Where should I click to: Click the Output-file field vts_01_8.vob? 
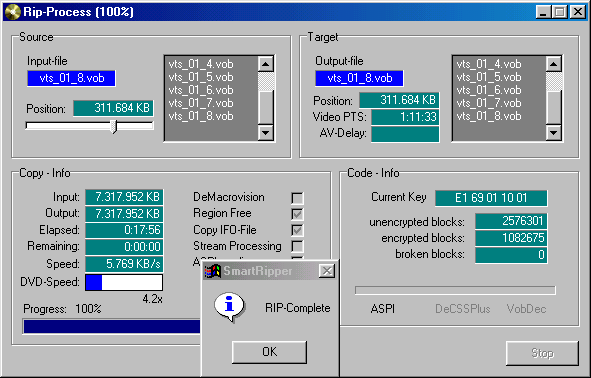click(359, 78)
